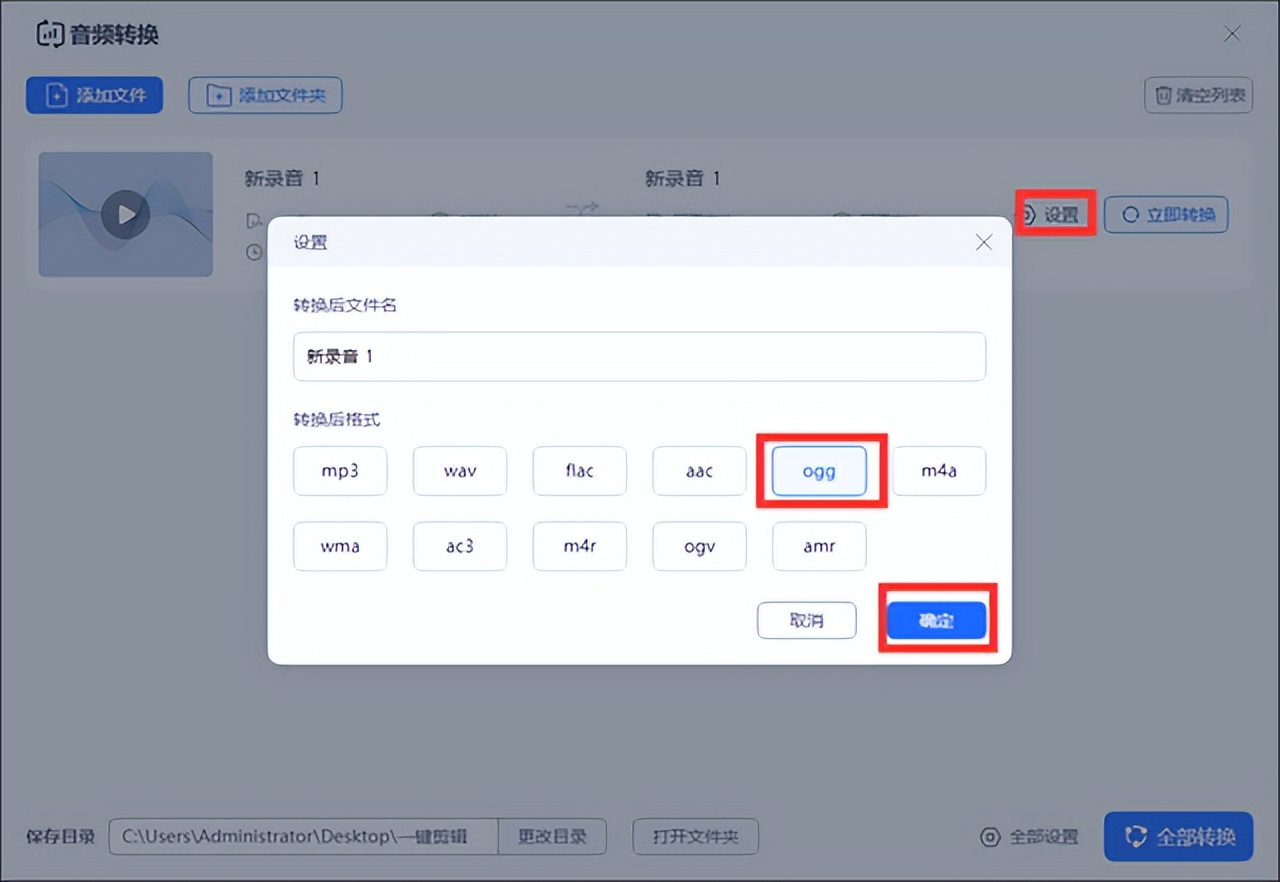1280x882 pixels.
Task: Open output folder with 打开文件夹
Action: [x=695, y=837]
